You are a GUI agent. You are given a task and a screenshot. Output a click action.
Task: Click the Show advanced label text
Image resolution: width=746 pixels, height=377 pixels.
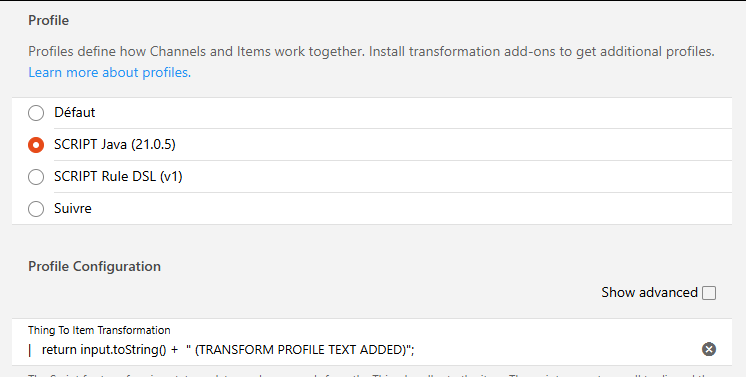pyautogui.click(x=649, y=292)
